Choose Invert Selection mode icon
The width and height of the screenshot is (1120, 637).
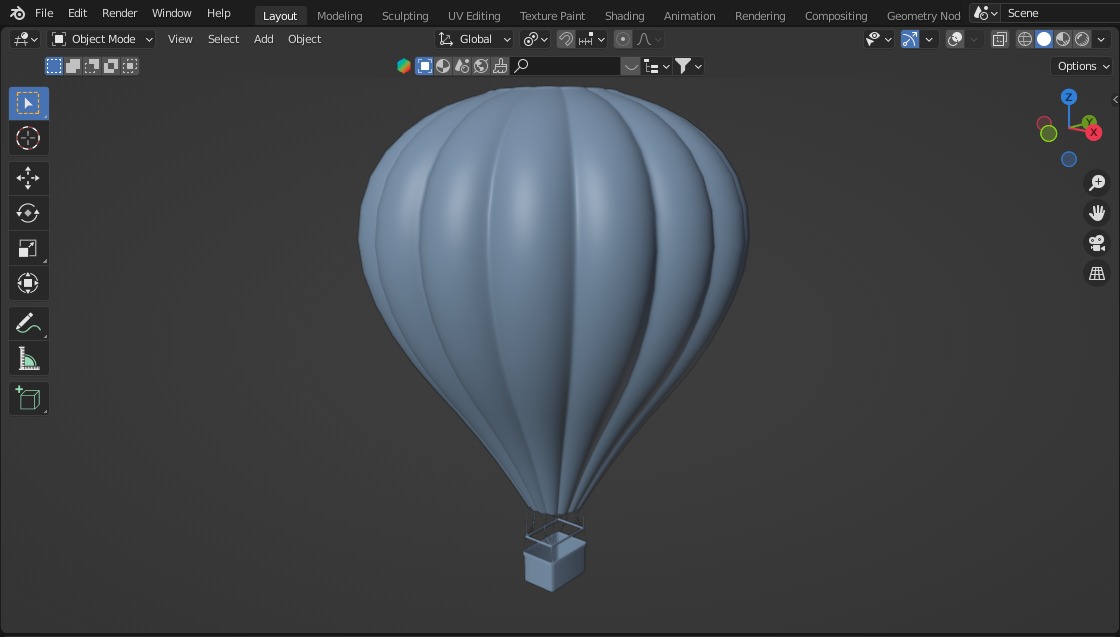[111, 66]
